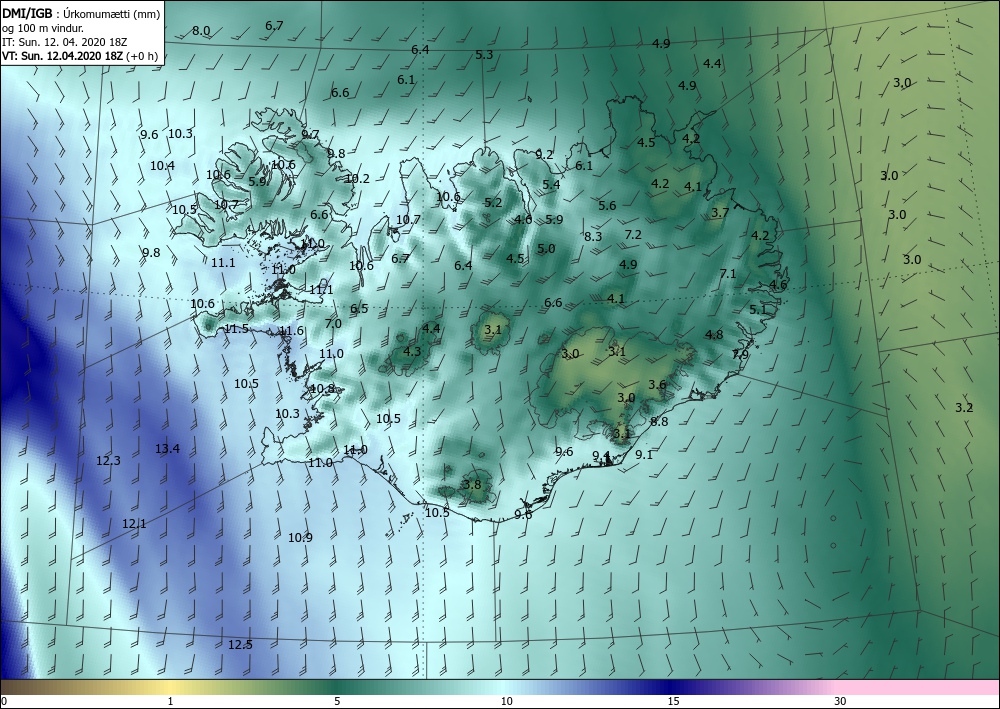This screenshot has height=709, width=1000.
Task: Click the 5.1 value on the east coast
Action: (x=758, y=309)
